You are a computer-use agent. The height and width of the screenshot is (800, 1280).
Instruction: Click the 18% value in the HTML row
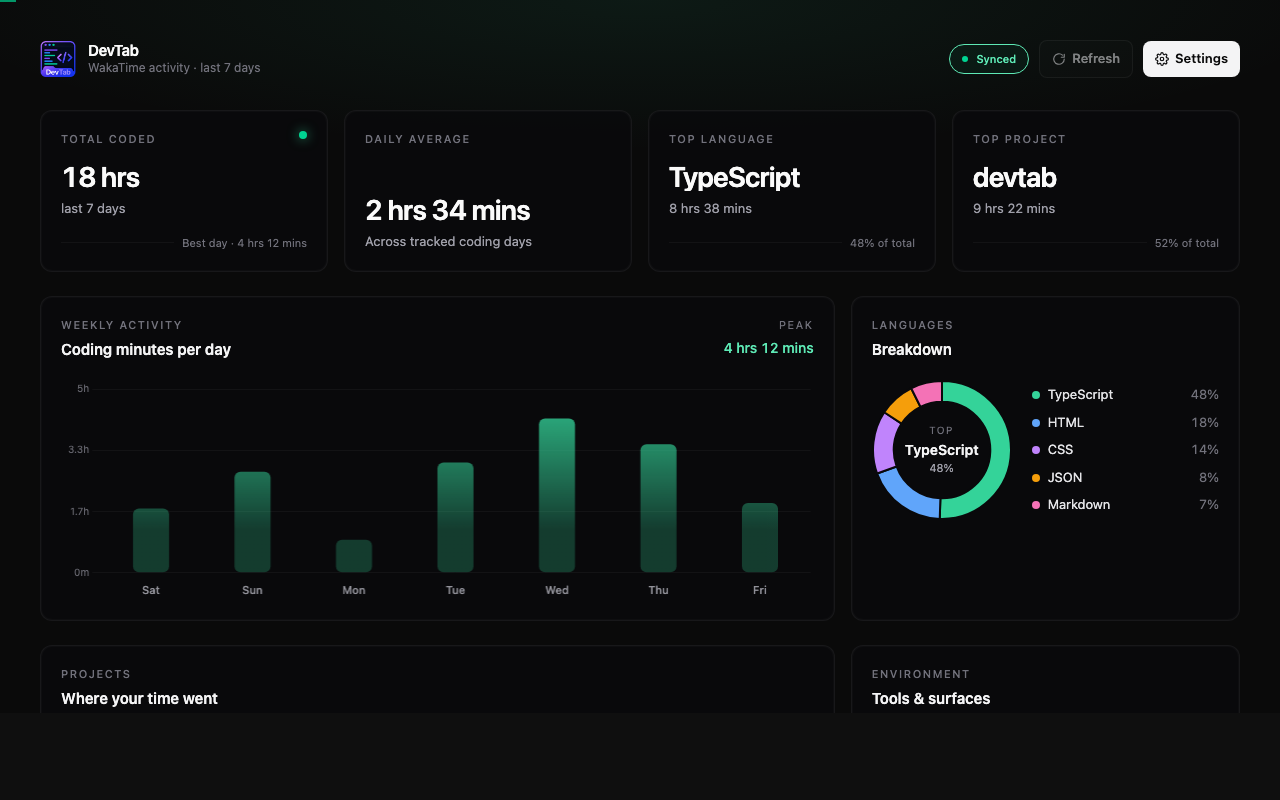[1205, 423]
